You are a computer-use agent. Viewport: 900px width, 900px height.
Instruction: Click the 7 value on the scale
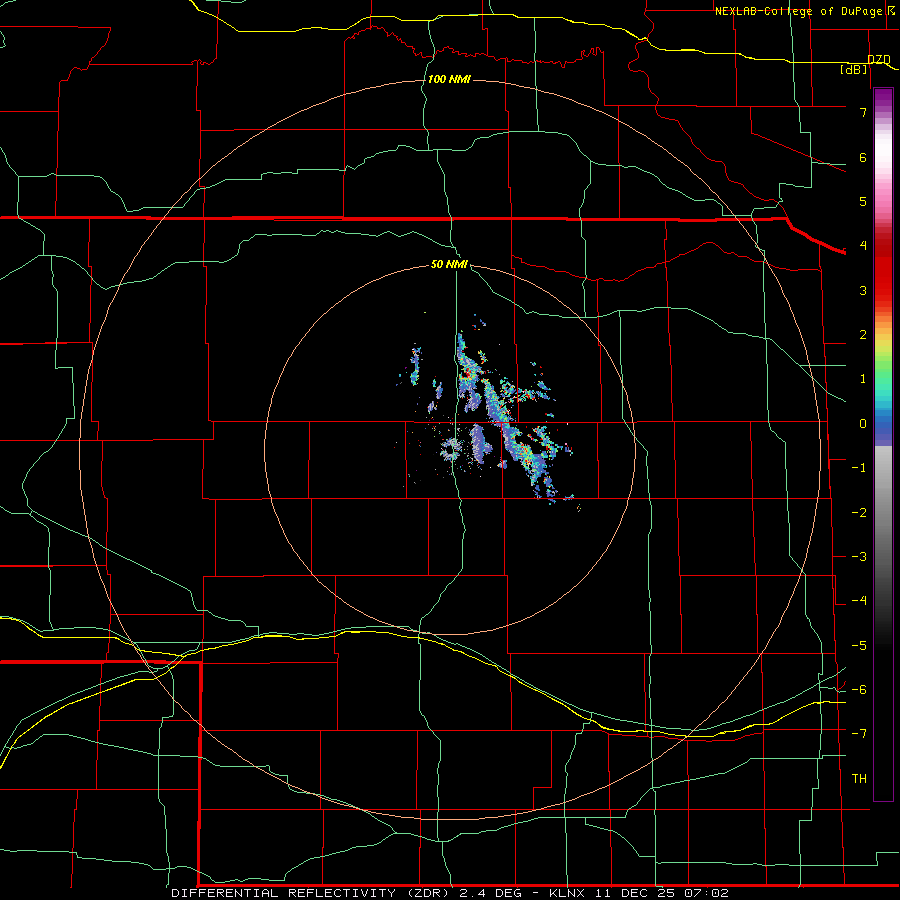pos(863,112)
